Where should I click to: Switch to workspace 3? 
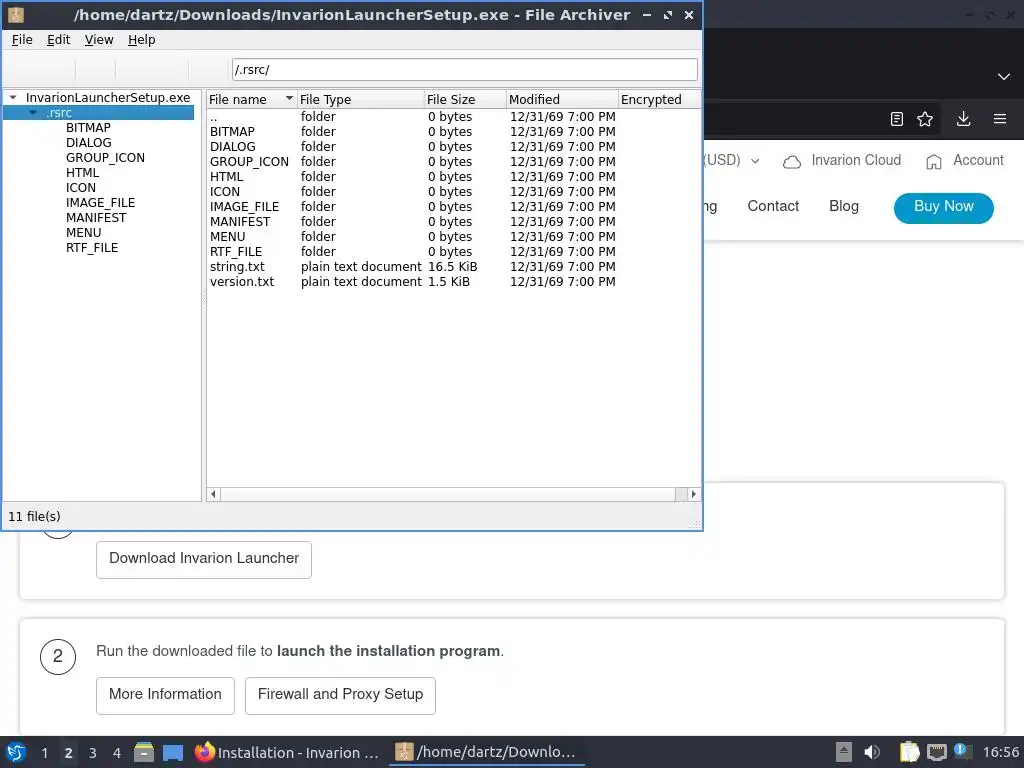click(93, 752)
